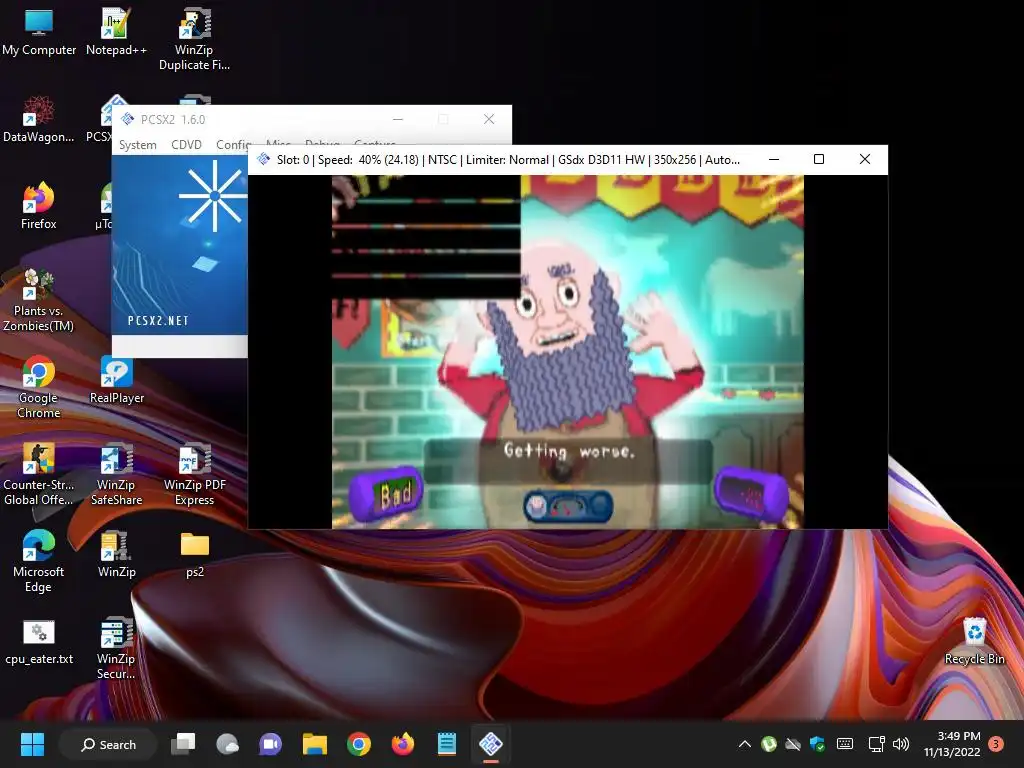Open My Computer desktop icon

coord(39,33)
